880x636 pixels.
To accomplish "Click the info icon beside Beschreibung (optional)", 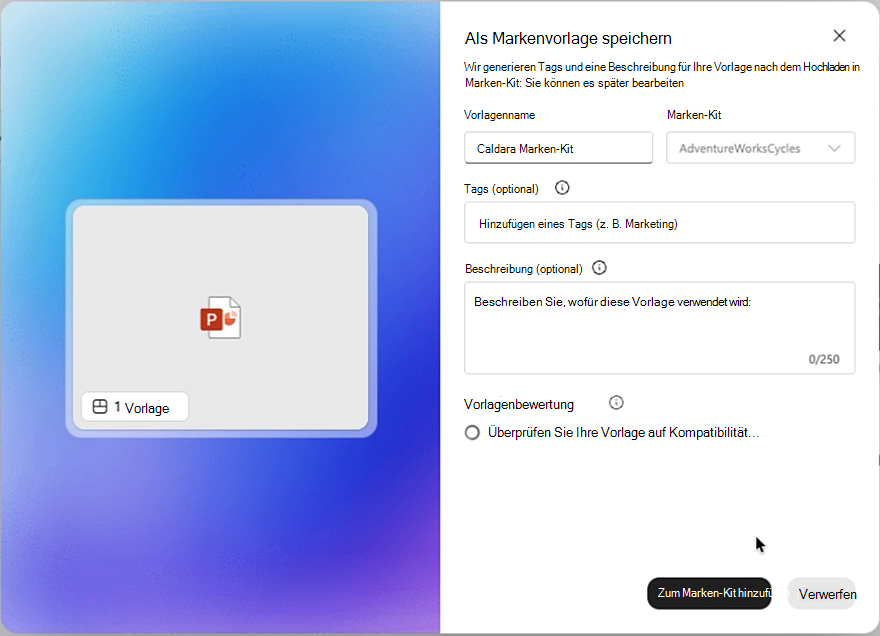I will (x=599, y=268).
